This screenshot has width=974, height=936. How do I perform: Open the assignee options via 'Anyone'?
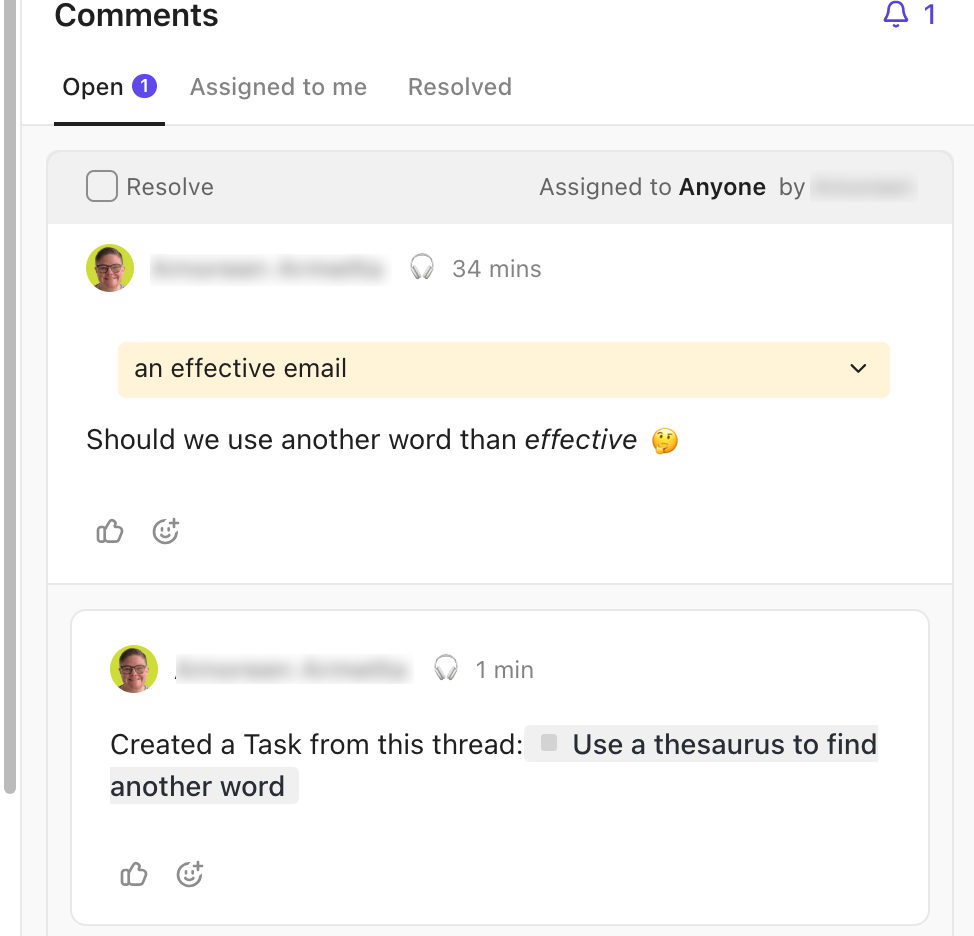click(722, 187)
